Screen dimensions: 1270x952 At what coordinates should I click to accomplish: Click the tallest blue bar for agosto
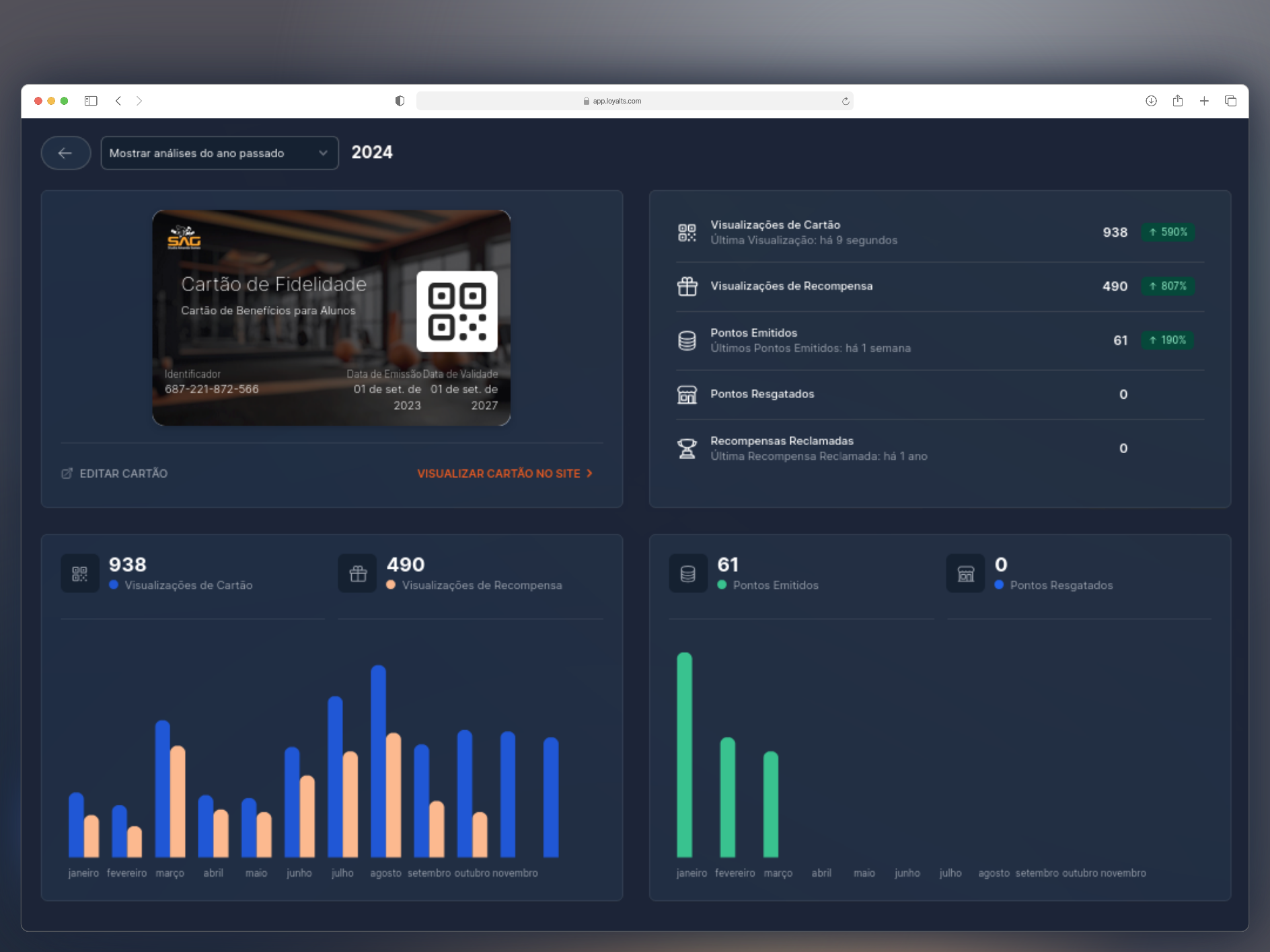click(x=378, y=760)
